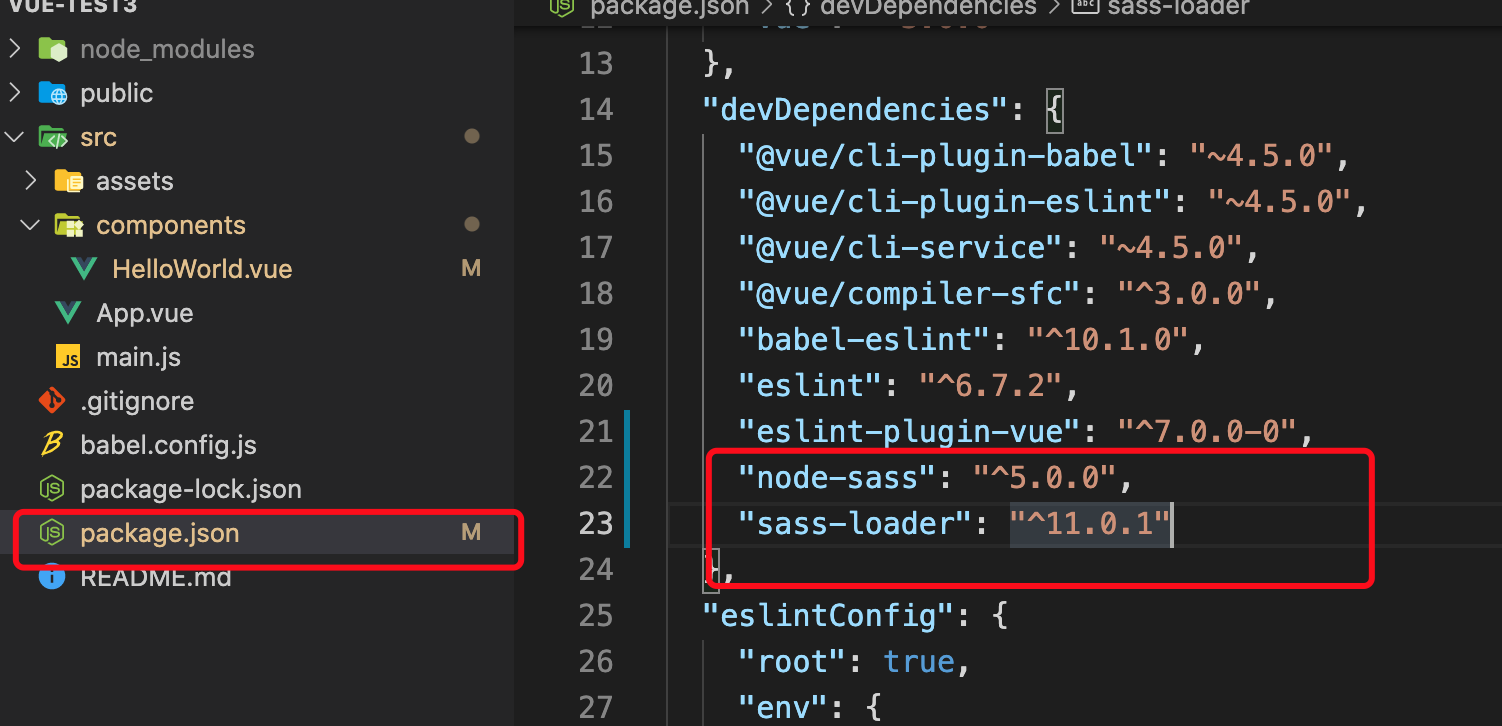
Task: Select the node_modules folder label
Action: pyautogui.click(x=167, y=49)
